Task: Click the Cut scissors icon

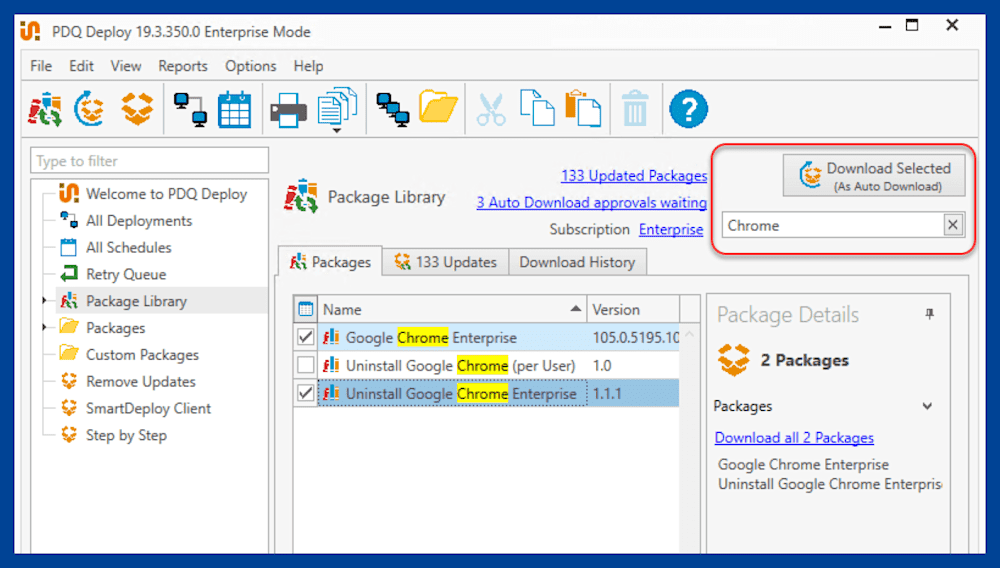Action: click(491, 109)
